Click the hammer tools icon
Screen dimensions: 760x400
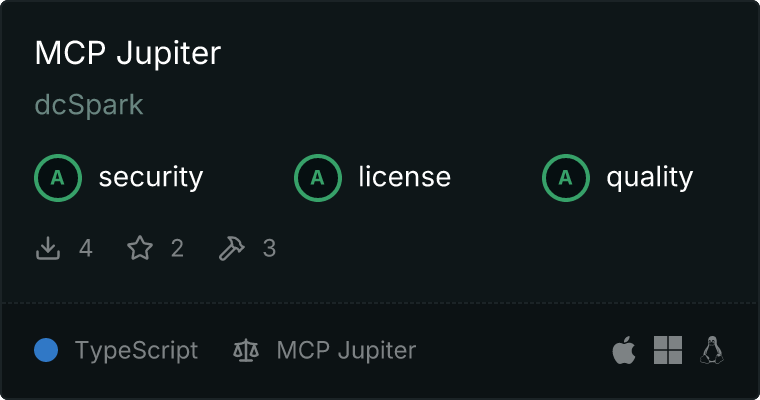[232, 248]
